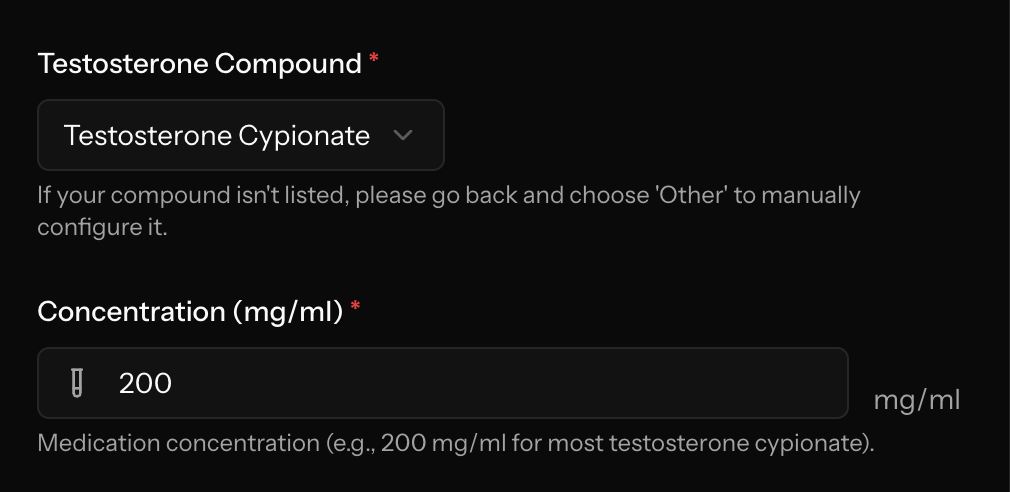This screenshot has height=492, width=1010.
Task: Click the 200 value in concentration box
Action: [146, 384]
